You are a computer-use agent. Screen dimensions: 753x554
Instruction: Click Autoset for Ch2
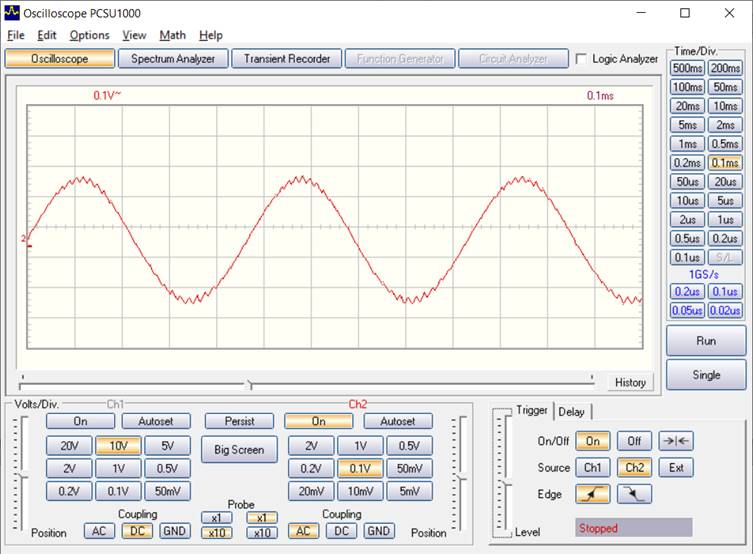click(397, 421)
